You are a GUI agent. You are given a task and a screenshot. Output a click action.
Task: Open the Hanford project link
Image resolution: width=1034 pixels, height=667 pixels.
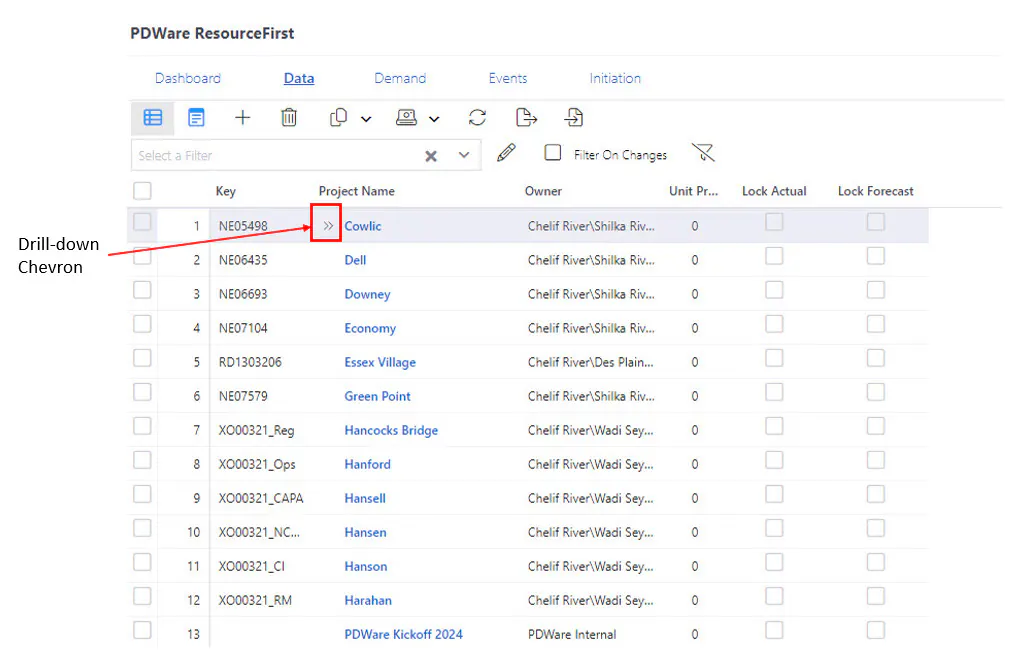pos(367,464)
